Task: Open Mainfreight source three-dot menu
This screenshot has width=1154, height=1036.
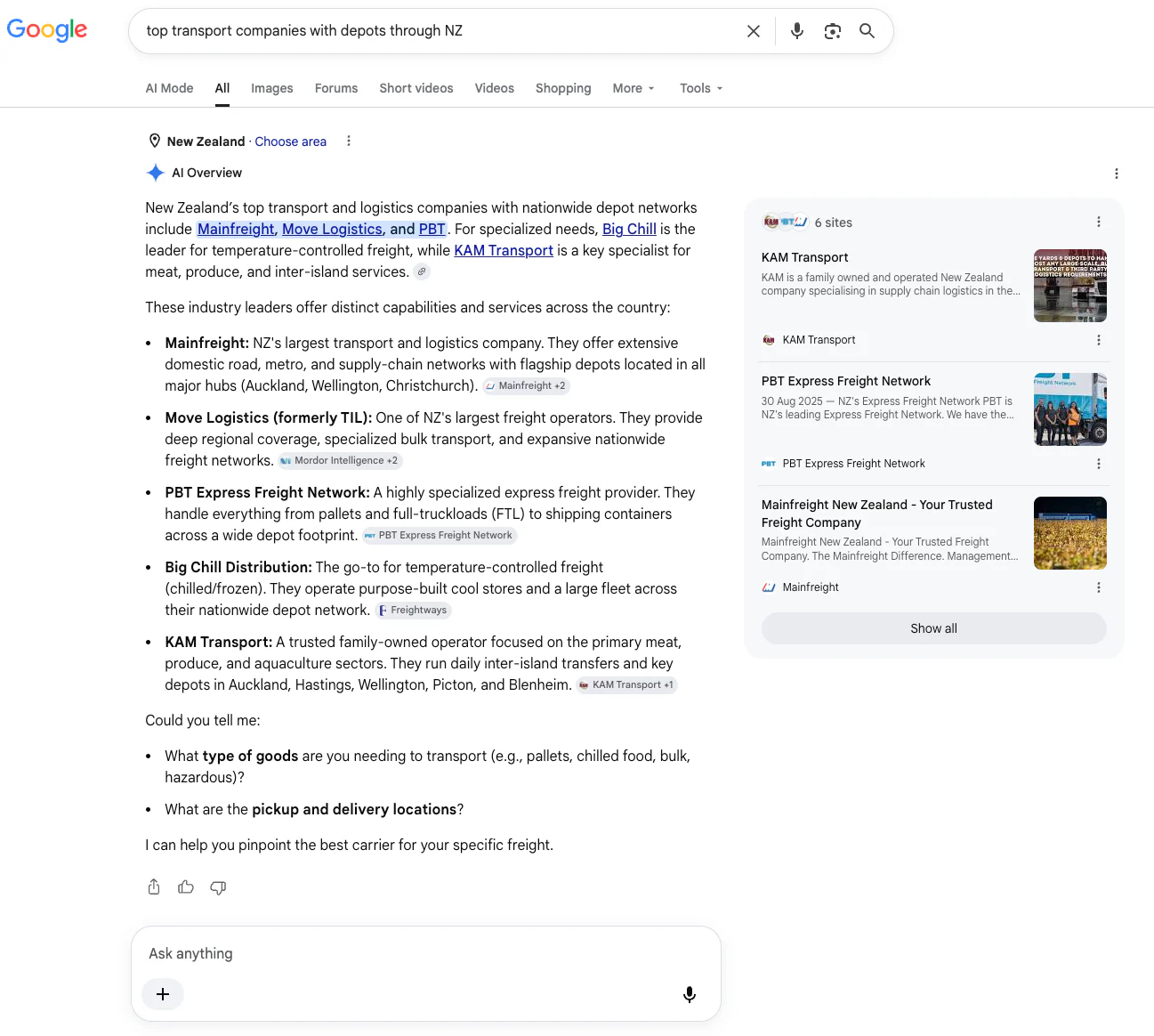Action: point(1099,587)
